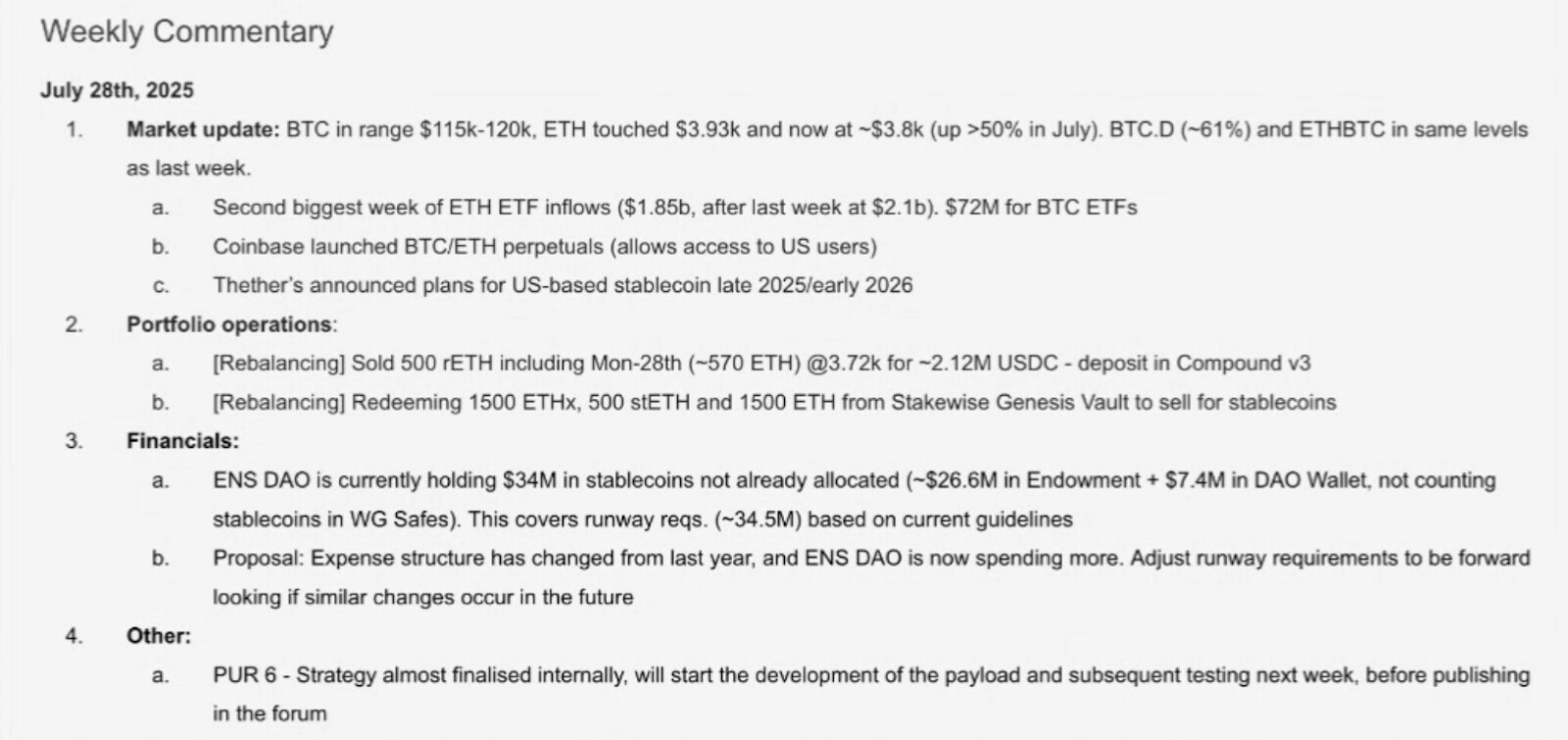Click the ETH ETF inflows line
Screen dimensions: 1568x740
tap(674, 208)
